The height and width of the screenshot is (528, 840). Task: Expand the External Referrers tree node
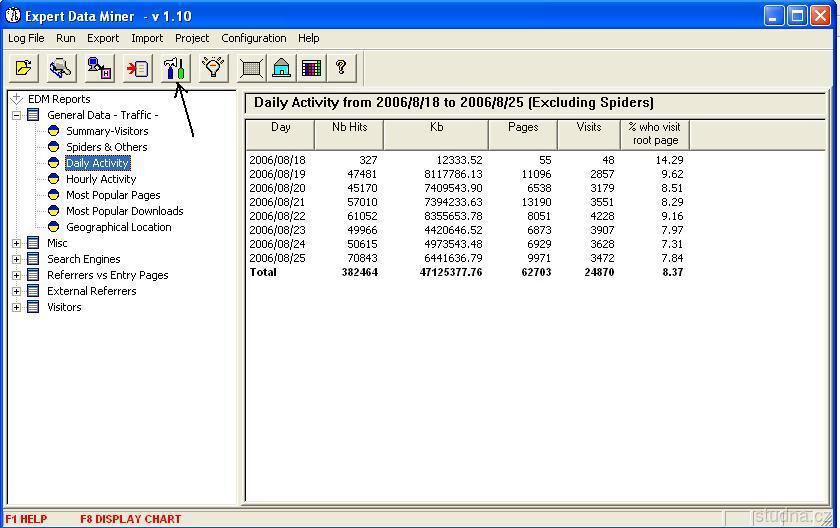coord(17,291)
